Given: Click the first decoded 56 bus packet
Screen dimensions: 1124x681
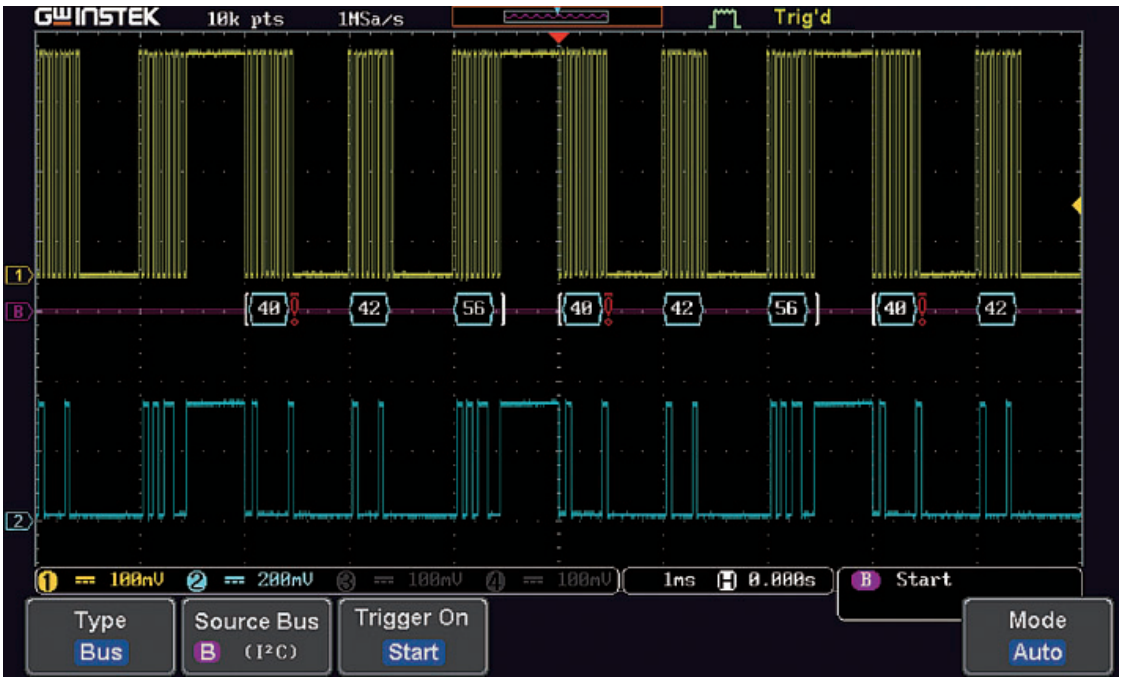Looking at the screenshot, I should [x=474, y=309].
